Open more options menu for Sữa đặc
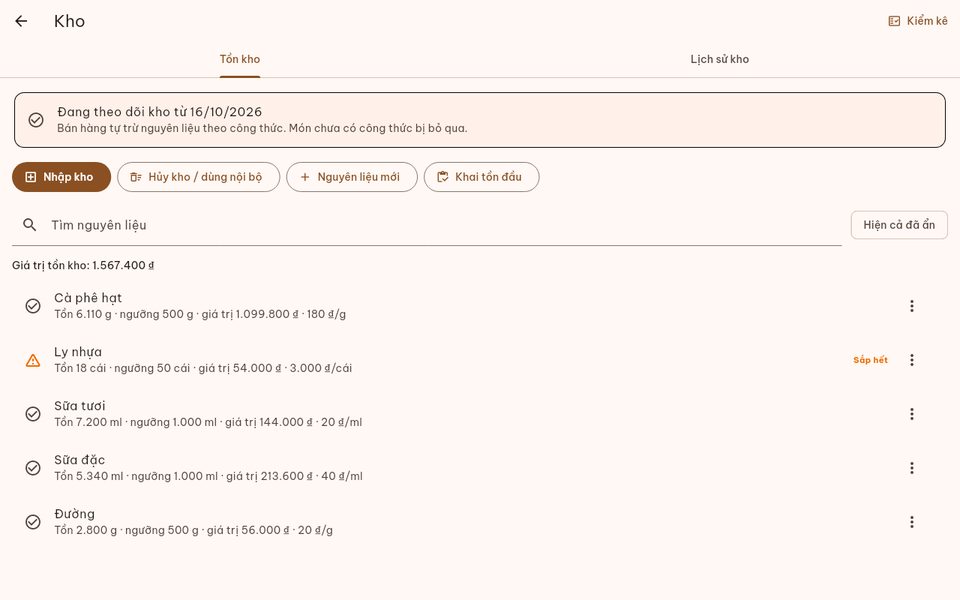960x600 pixels. [912, 468]
